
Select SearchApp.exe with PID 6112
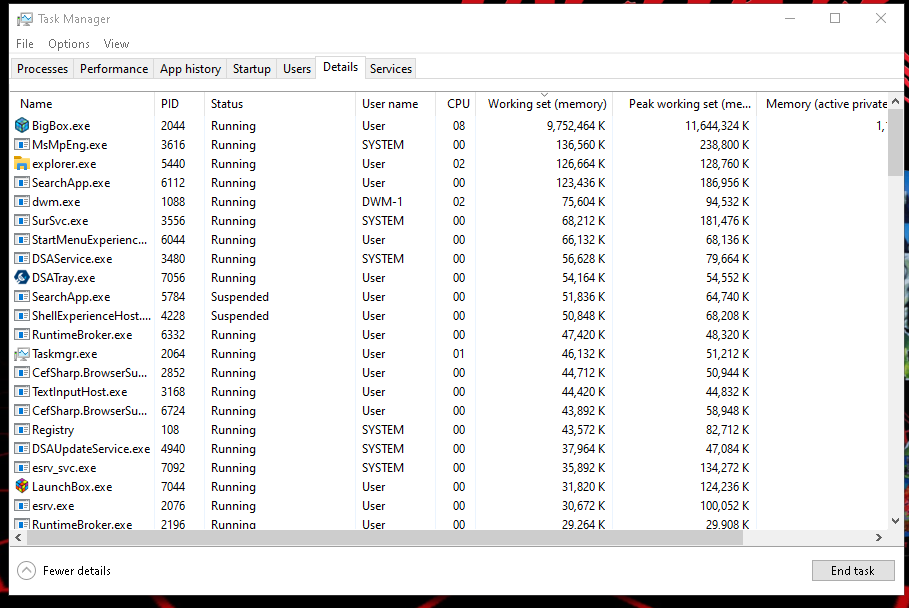[x=71, y=183]
